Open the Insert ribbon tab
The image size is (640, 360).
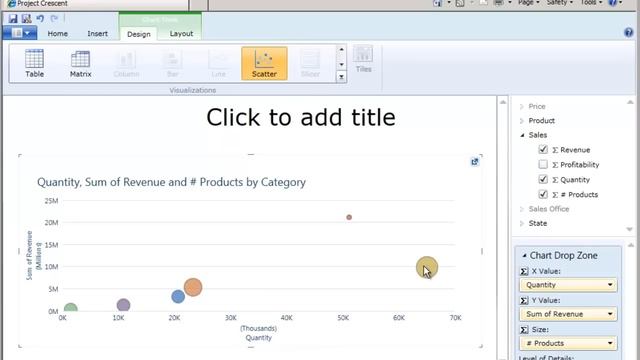[97, 33]
